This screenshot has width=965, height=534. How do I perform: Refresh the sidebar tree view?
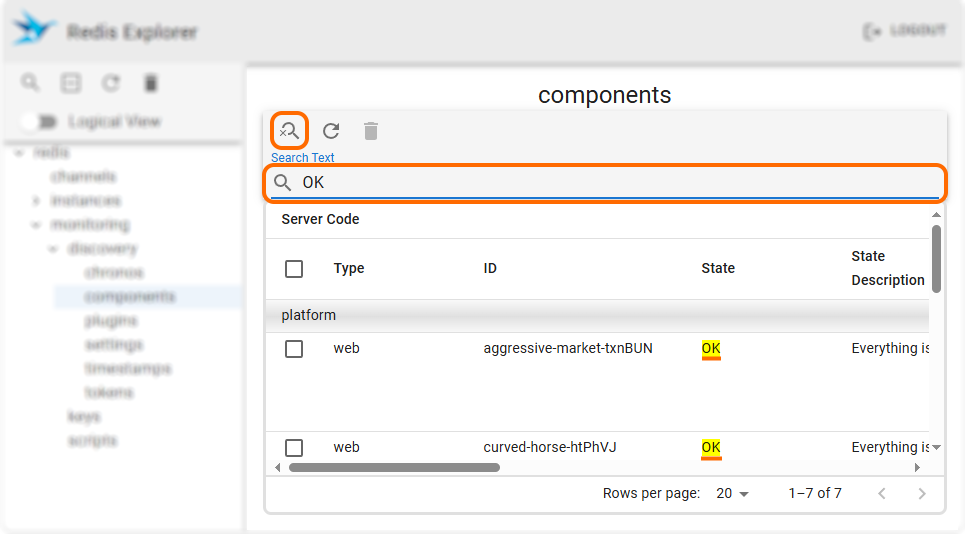(111, 83)
